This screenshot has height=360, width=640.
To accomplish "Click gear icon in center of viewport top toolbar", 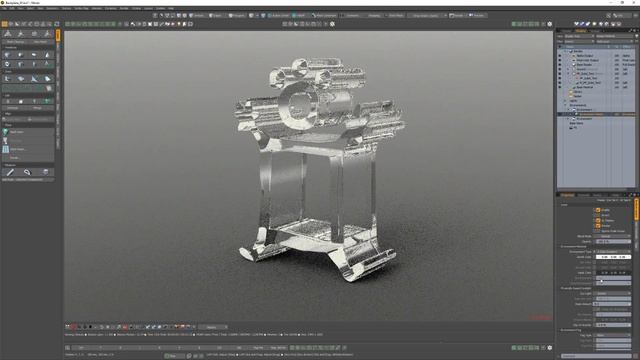I will pyautogui.click(x=332, y=24).
